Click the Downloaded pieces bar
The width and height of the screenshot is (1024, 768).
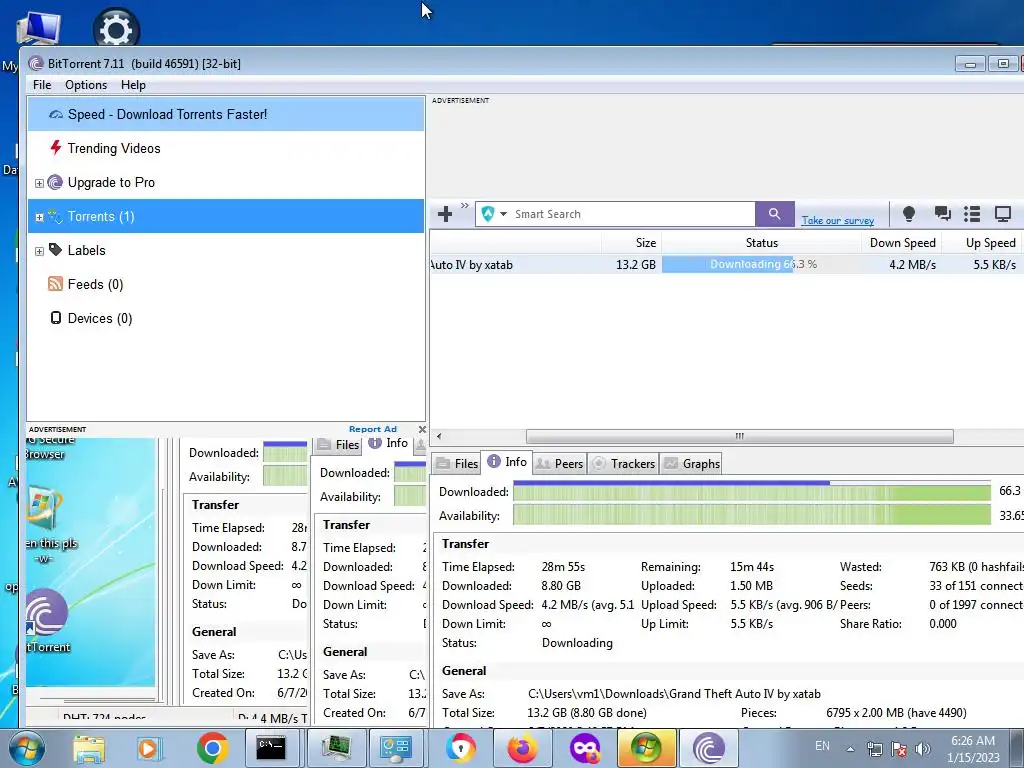[x=752, y=491]
